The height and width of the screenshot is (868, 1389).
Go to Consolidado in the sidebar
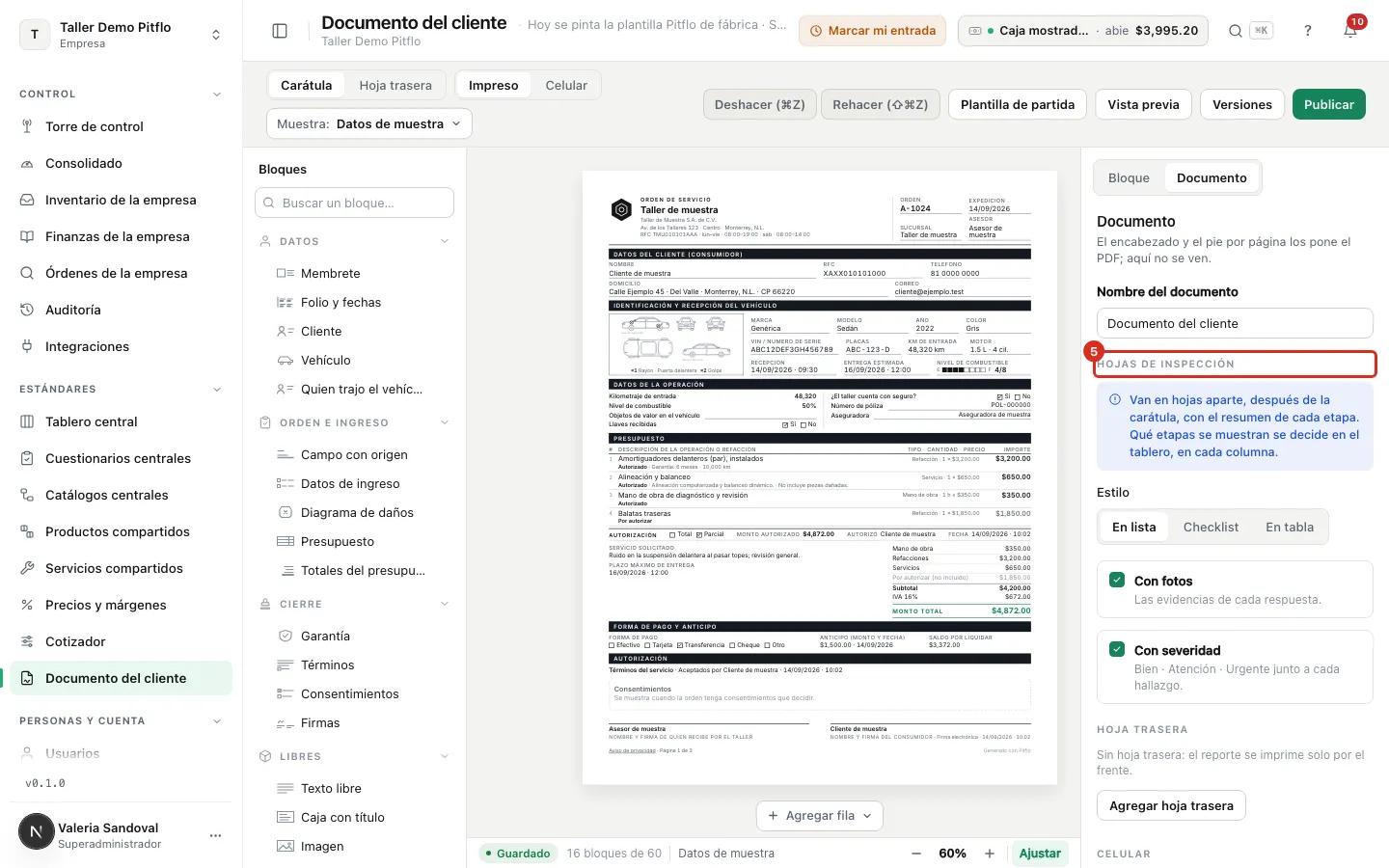click(122, 163)
